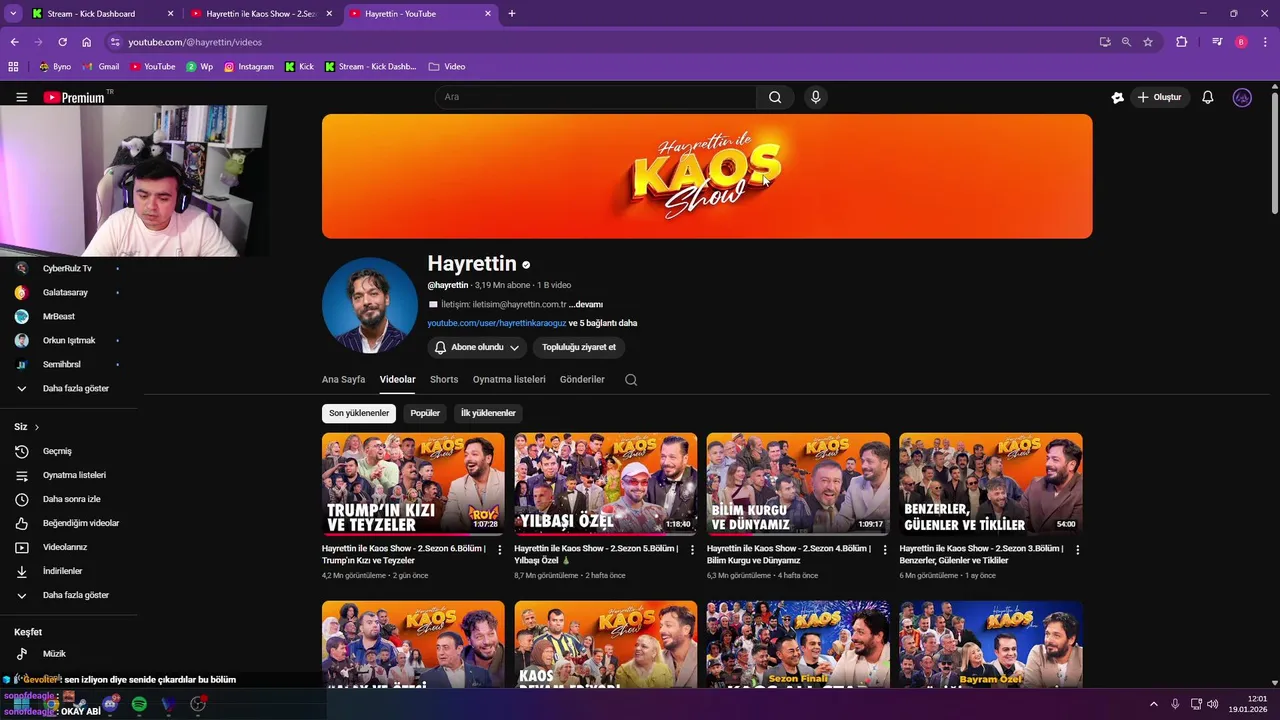
Task: Select the Videolar channel tab
Action: click(397, 380)
